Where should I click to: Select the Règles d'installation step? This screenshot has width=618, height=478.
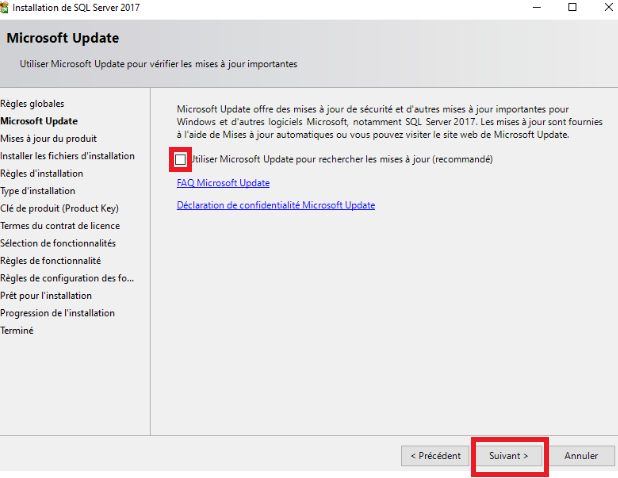coord(42,173)
